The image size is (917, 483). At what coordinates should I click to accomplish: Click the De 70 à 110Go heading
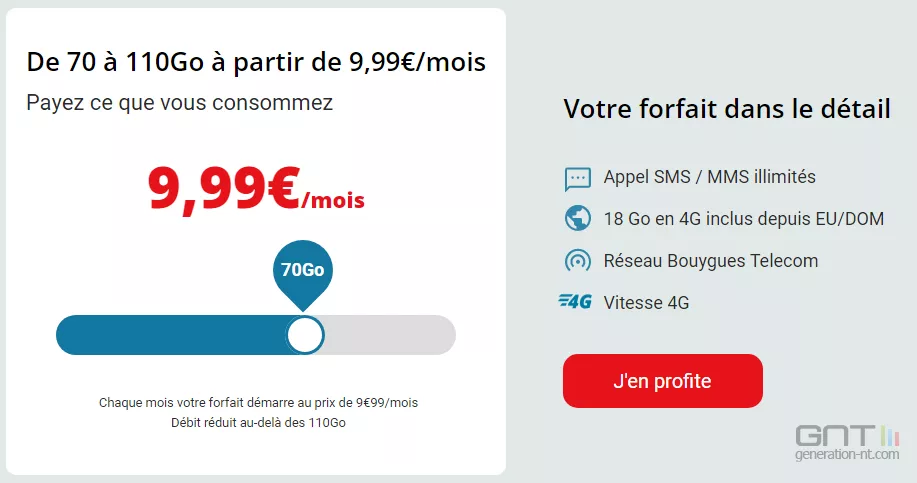click(x=256, y=62)
